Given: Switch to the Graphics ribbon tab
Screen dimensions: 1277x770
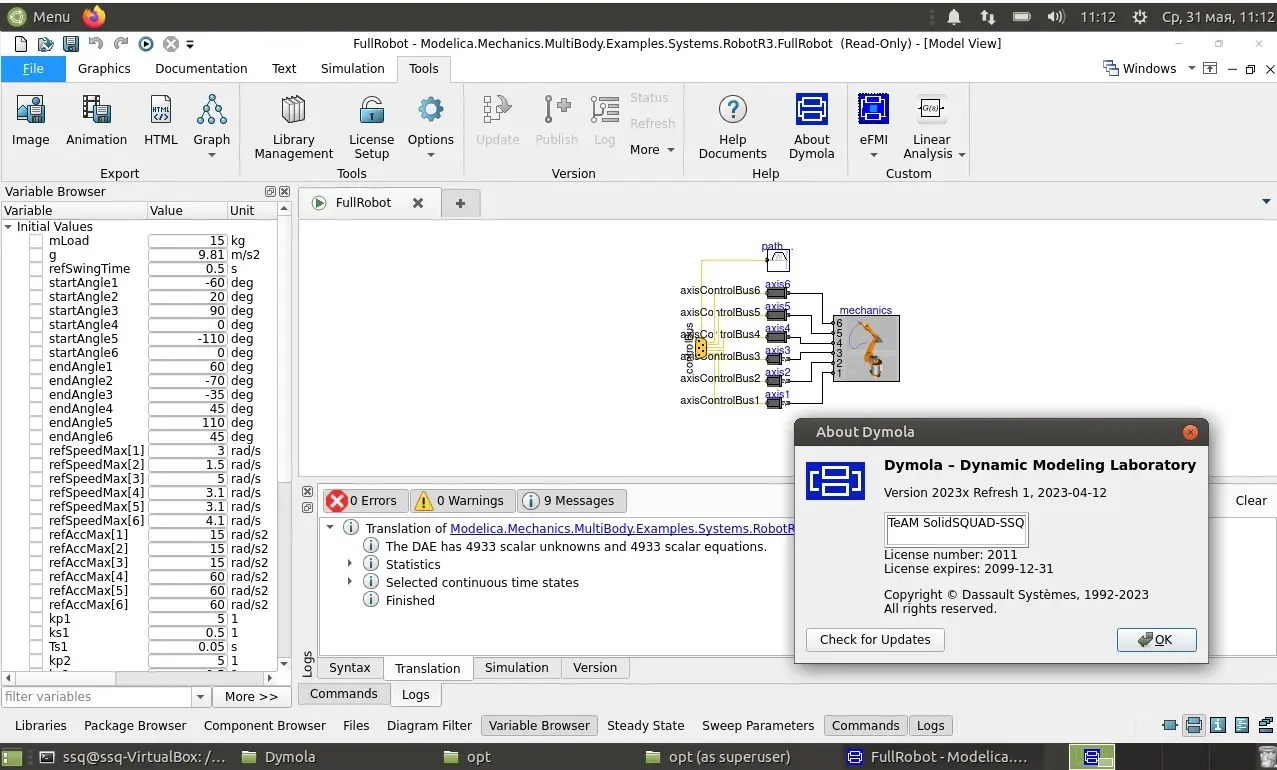Looking at the screenshot, I should (x=104, y=69).
